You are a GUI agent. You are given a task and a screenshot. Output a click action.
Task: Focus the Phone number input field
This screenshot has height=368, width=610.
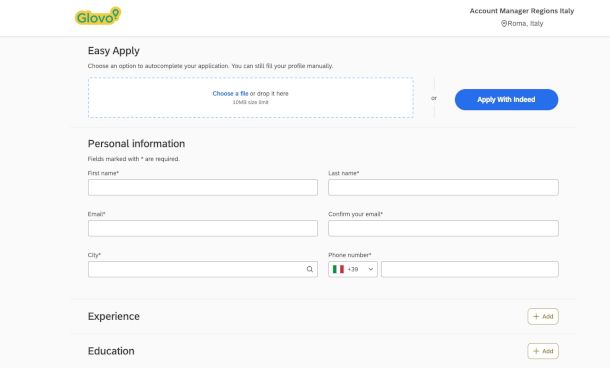point(470,269)
